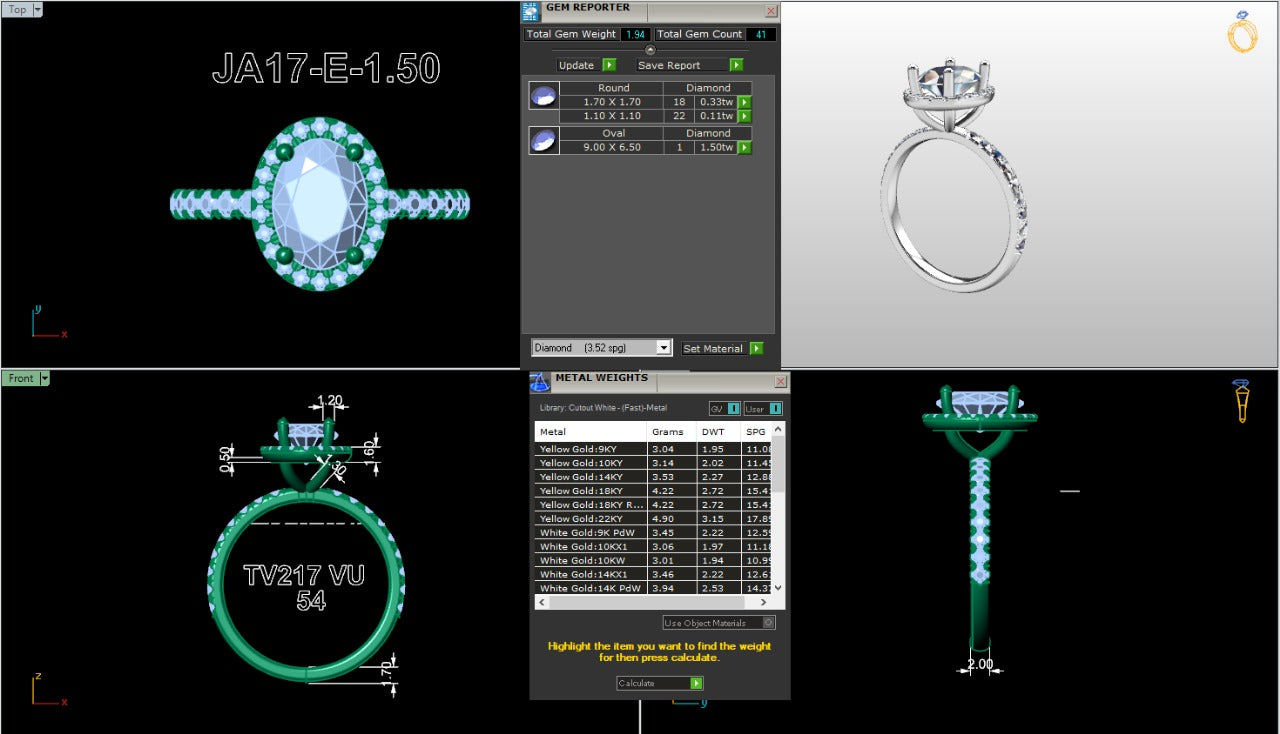Click the Total Gem Count value 41

point(761,34)
